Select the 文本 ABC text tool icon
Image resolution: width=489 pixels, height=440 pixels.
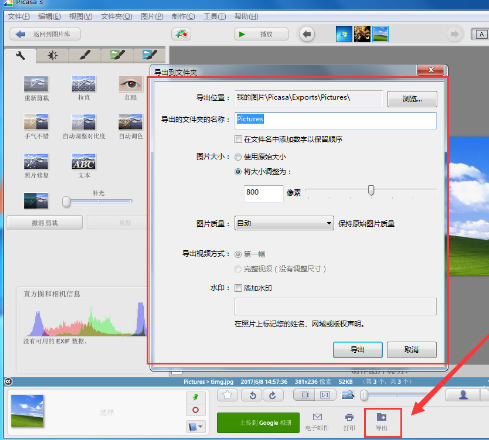pos(84,161)
